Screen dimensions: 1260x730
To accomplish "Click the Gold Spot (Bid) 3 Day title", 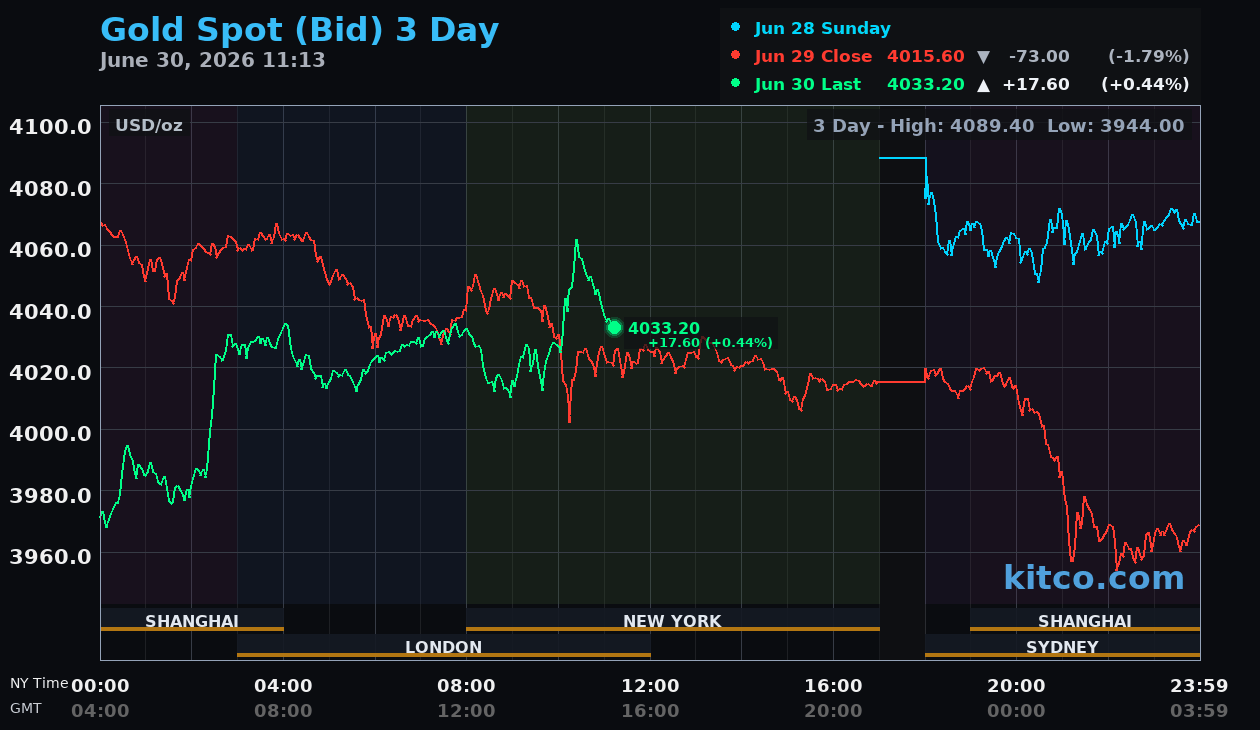I will (299, 31).
